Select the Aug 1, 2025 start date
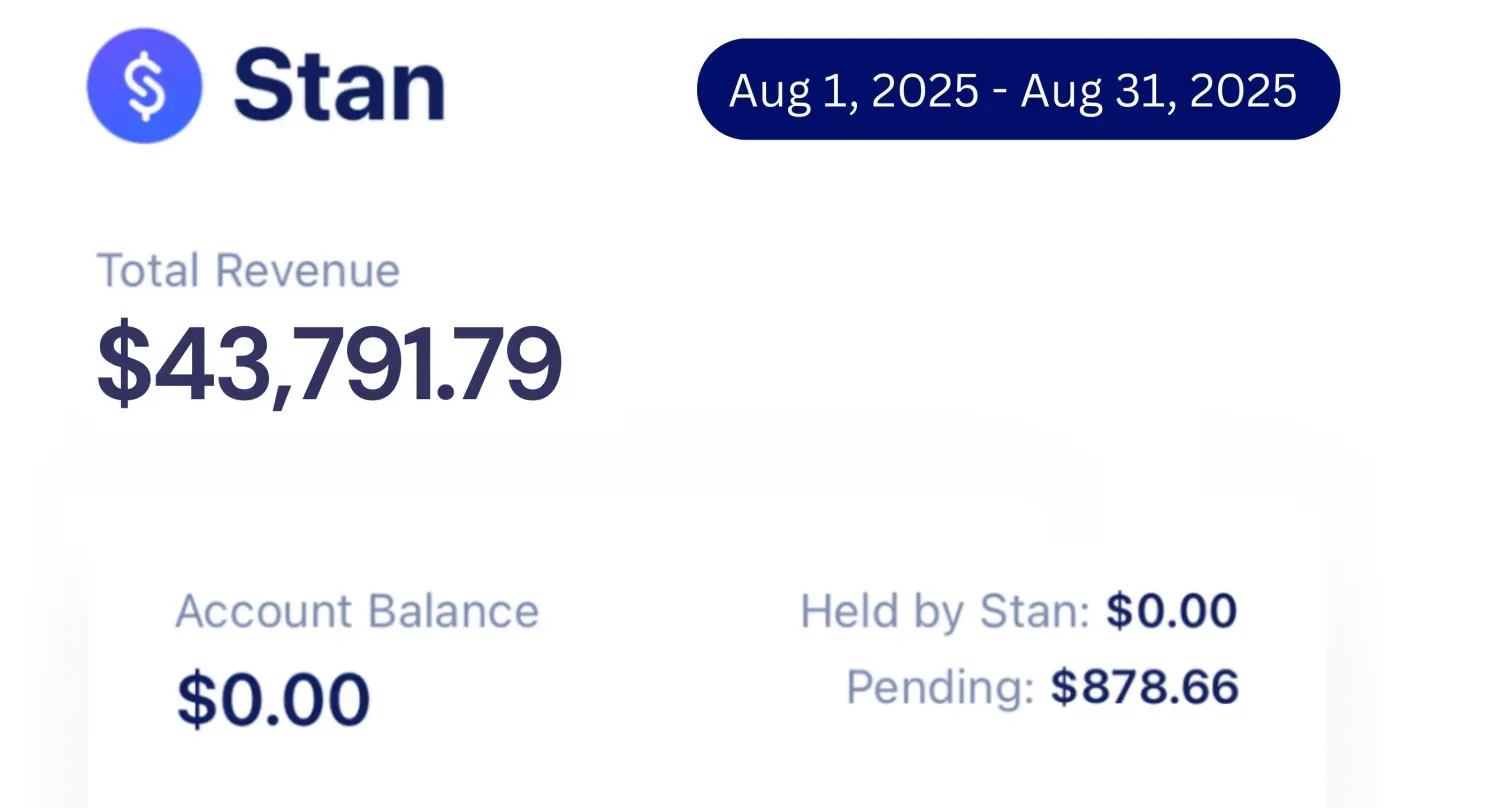1500x808 pixels. [853, 91]
